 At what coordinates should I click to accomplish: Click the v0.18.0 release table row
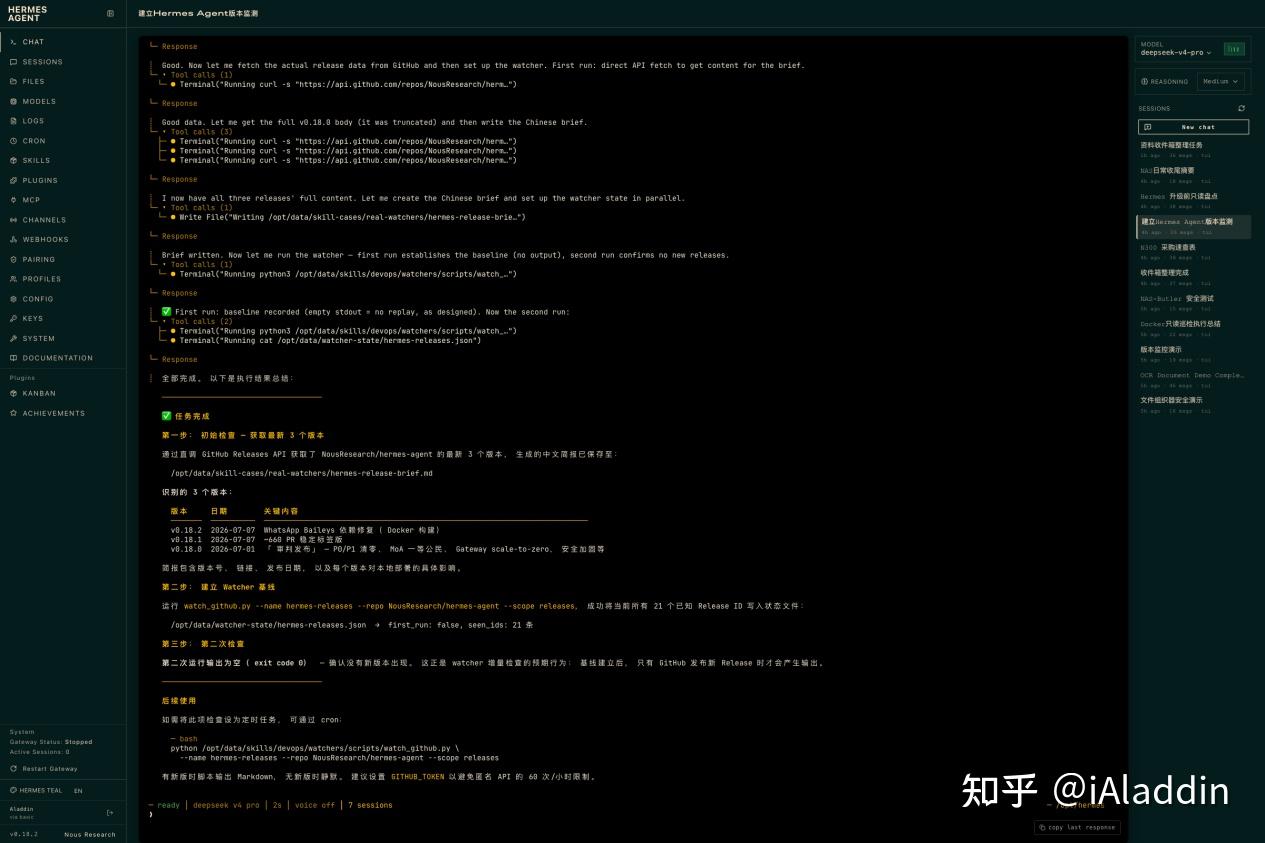click(387, 549)
